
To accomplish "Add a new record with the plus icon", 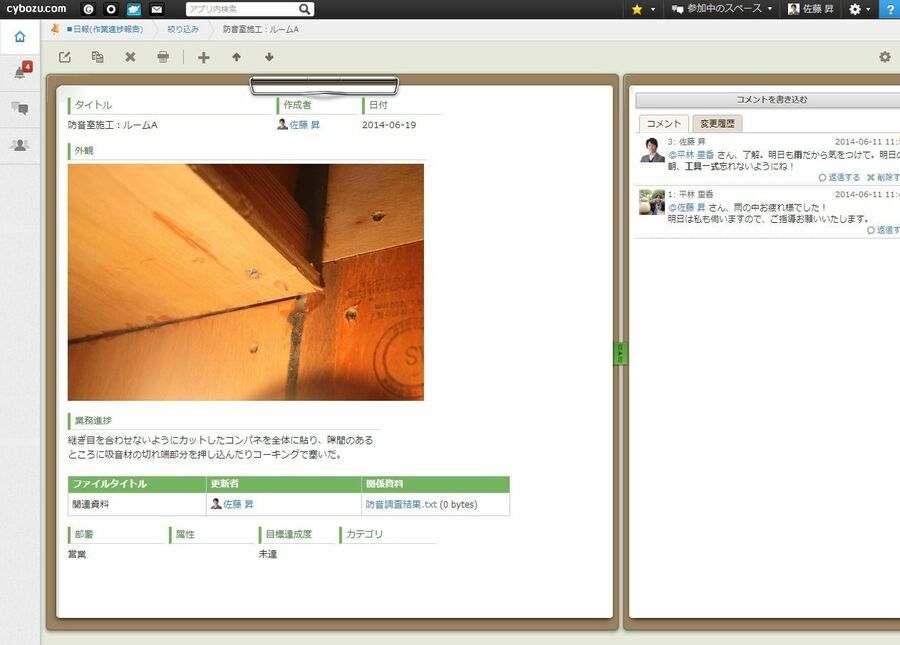I will coord(204,58).
